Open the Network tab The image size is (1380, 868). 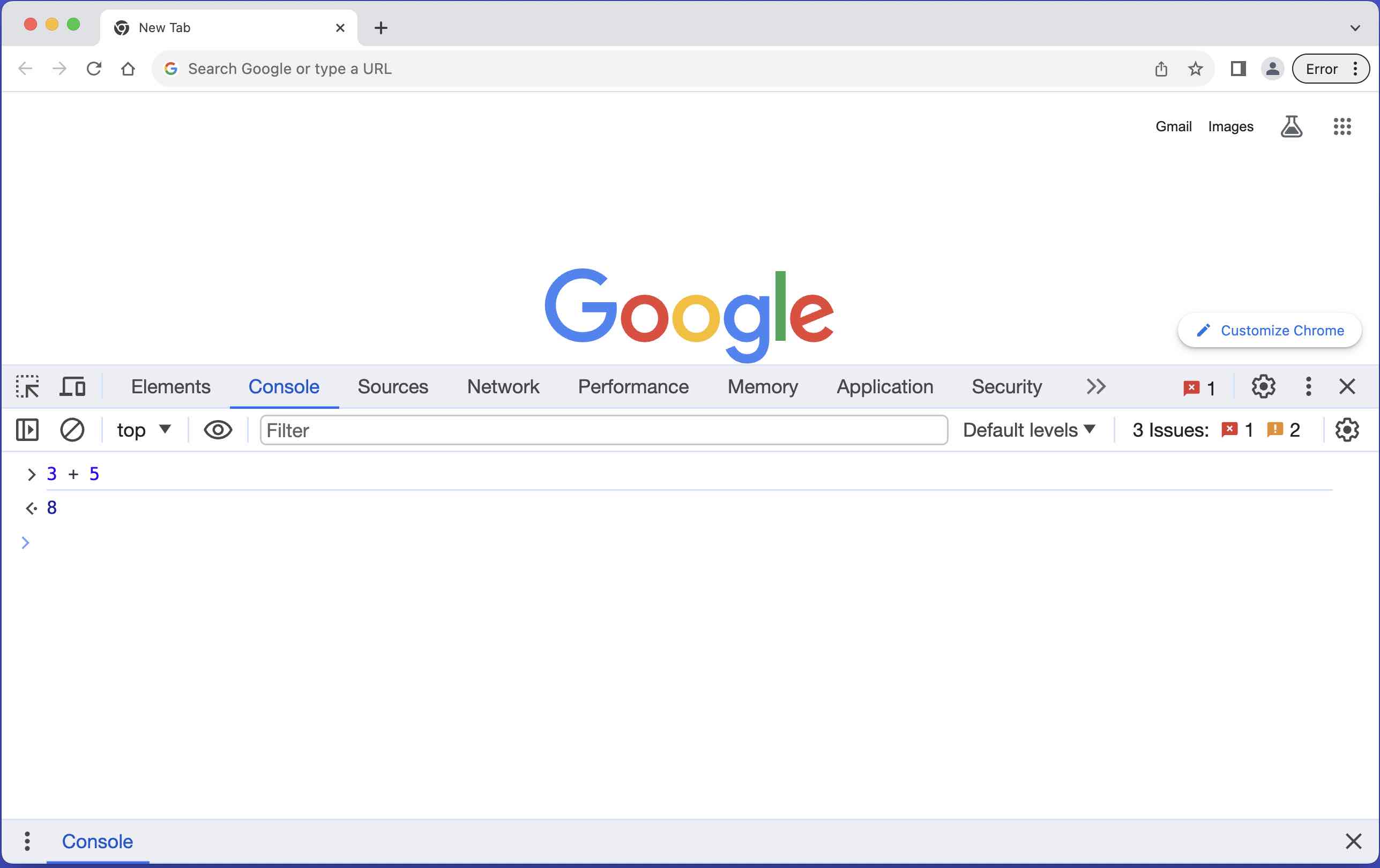click(503, 387)
